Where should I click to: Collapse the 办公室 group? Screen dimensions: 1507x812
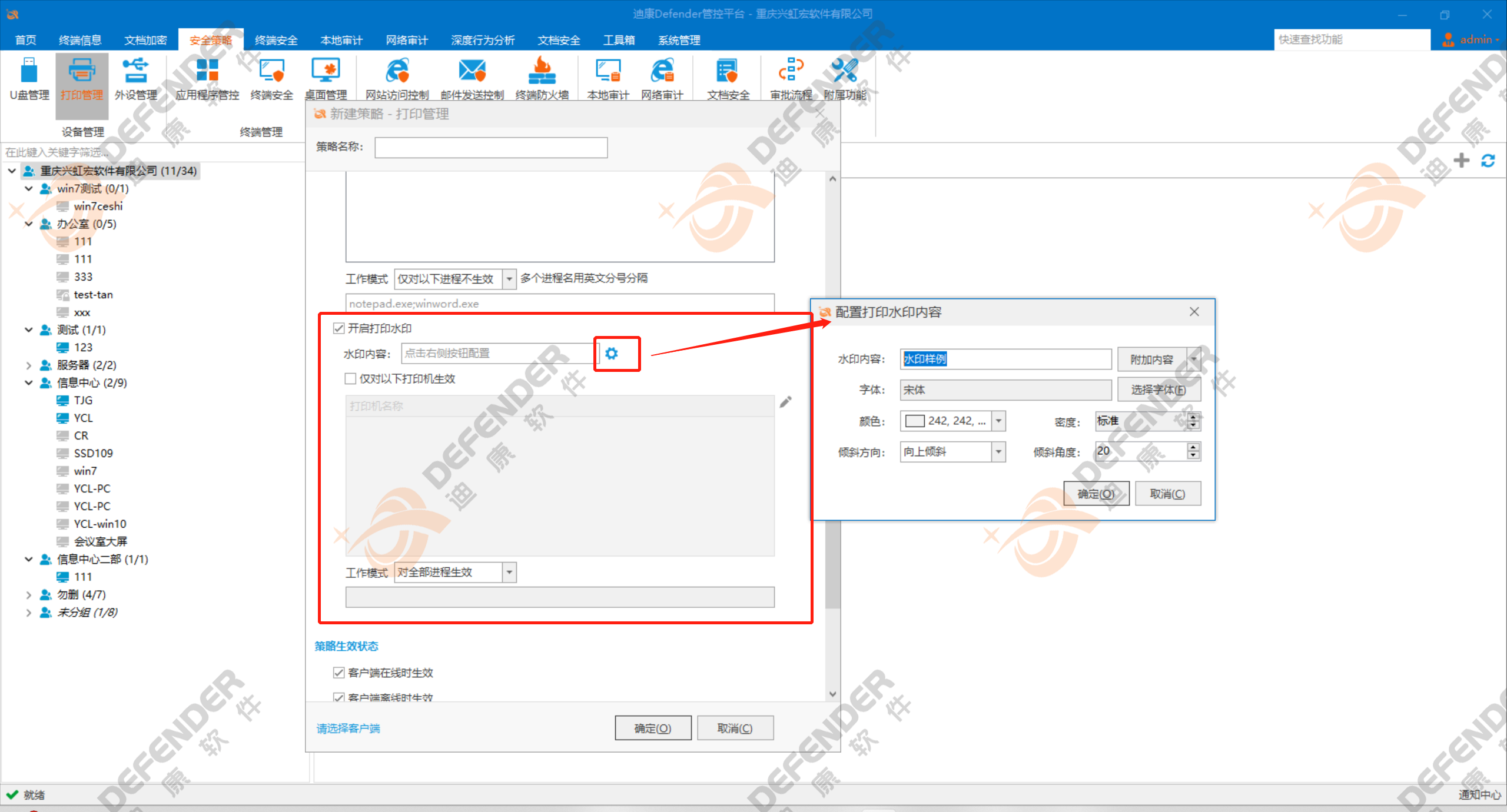coord(28,224)
